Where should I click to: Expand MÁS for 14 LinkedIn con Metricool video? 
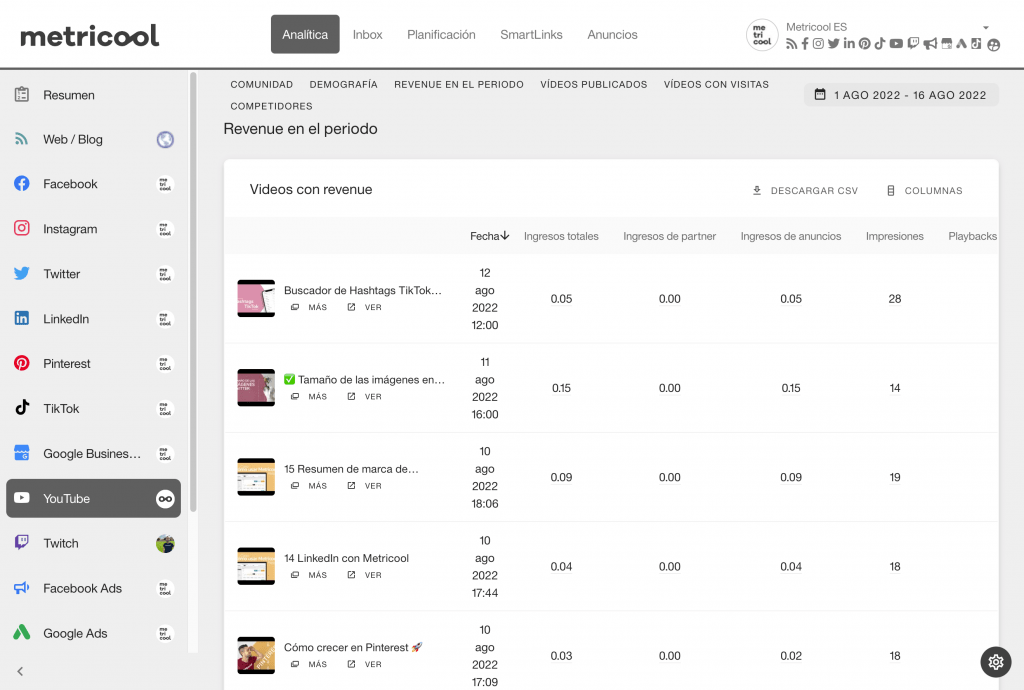(309, 575)
